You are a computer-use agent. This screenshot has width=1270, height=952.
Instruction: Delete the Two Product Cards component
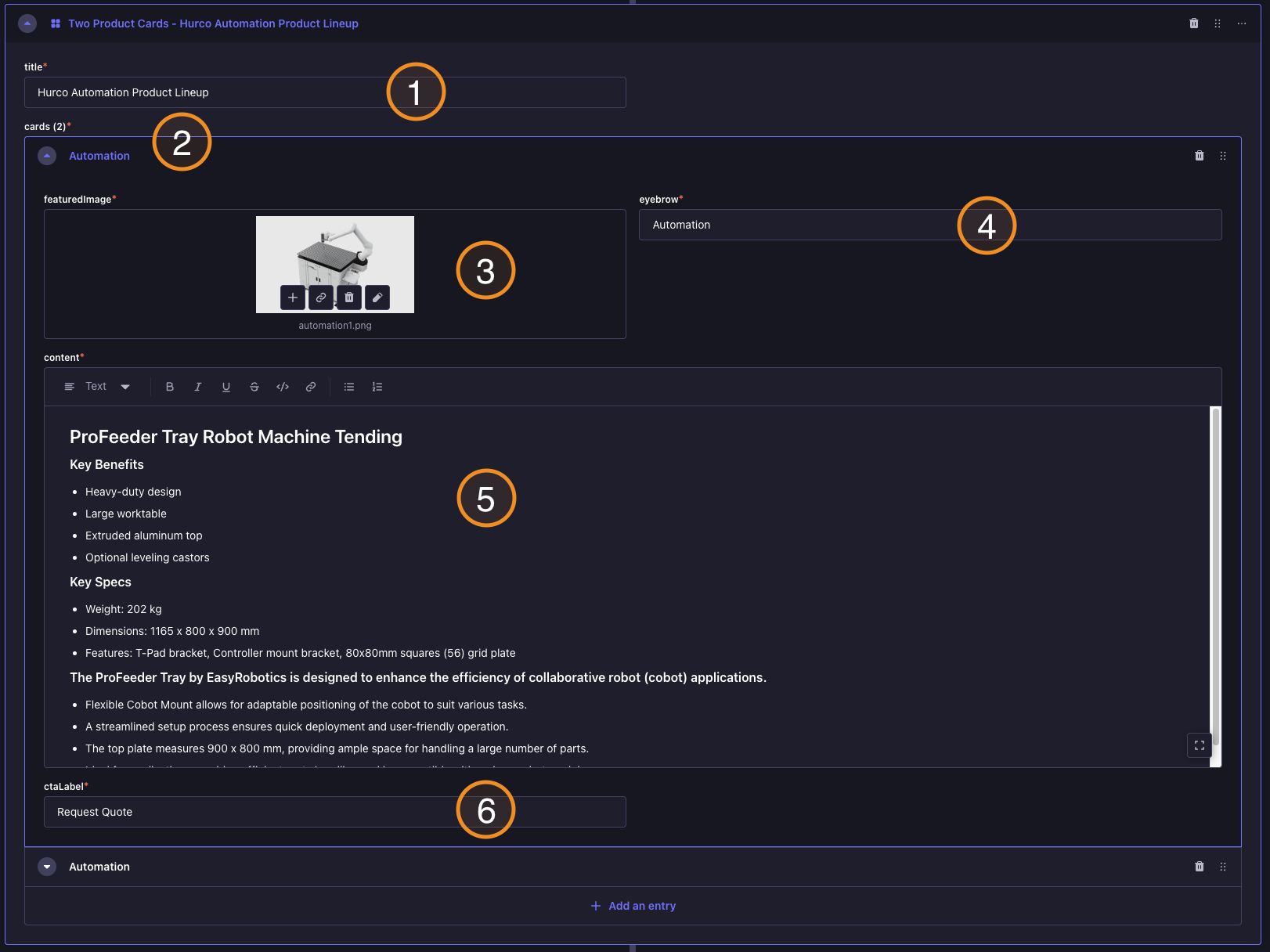[x=1194, y=23]
